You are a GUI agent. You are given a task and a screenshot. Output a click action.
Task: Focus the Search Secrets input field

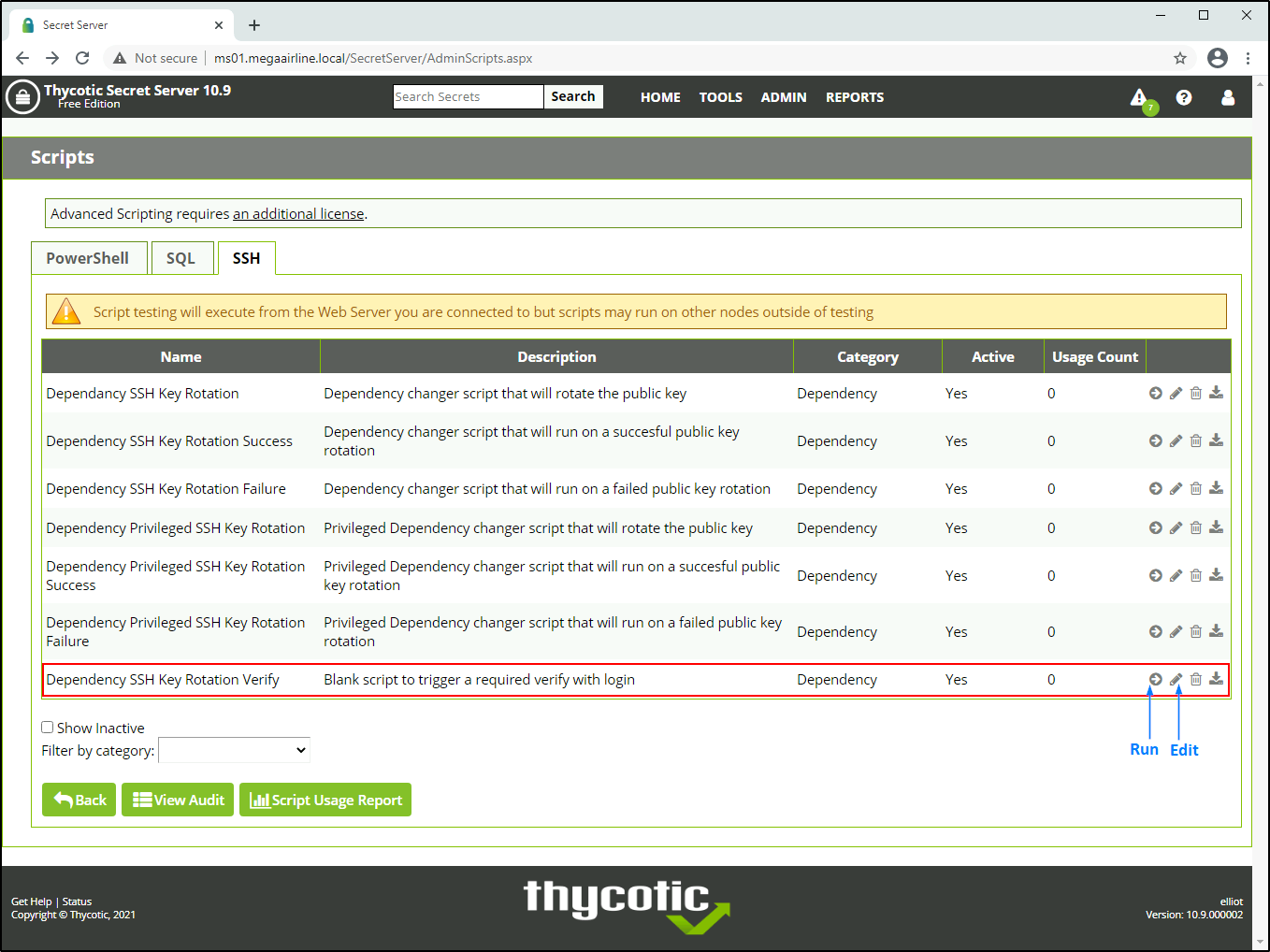[468, 97]
